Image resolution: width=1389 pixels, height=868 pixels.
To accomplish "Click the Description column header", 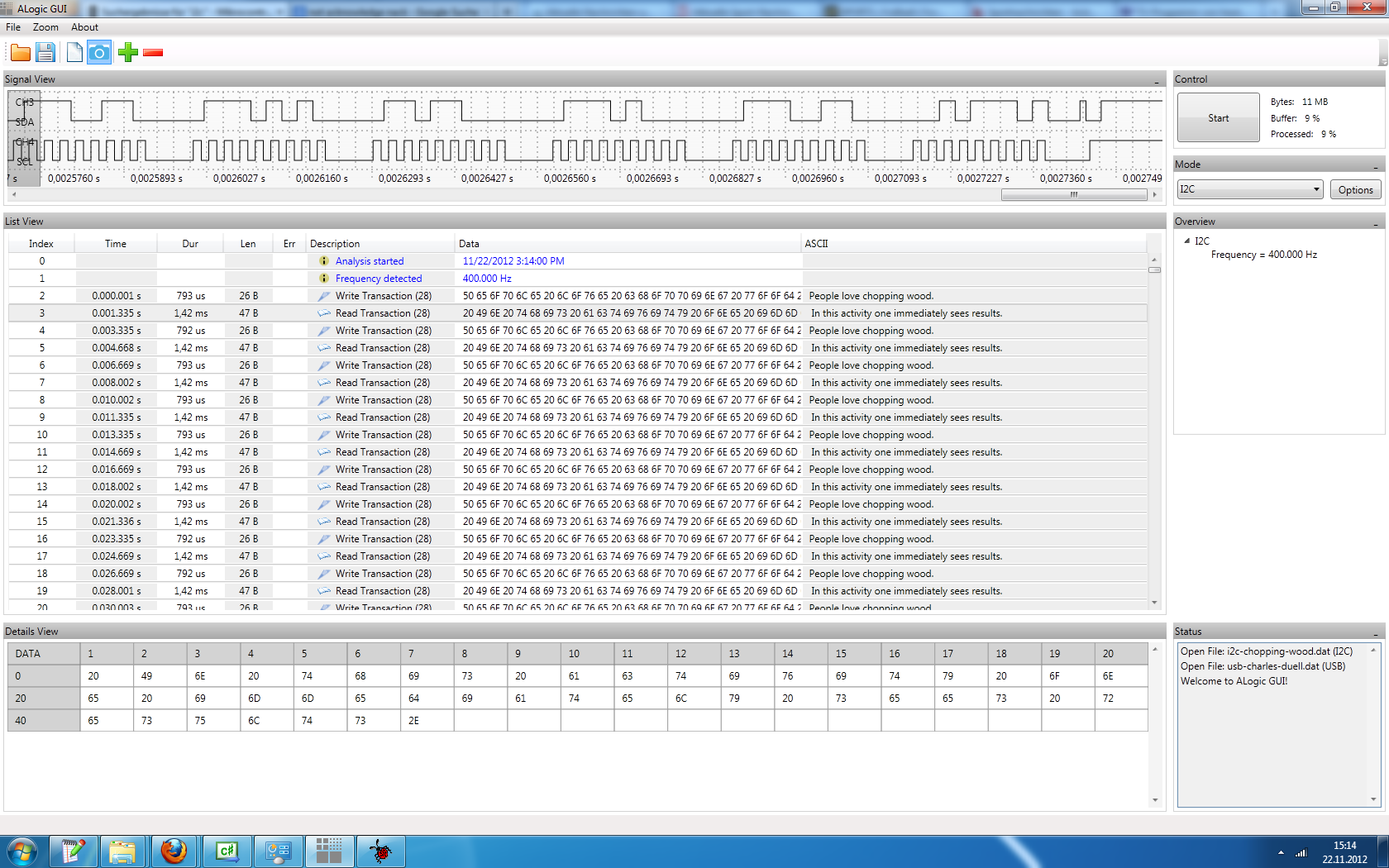I will (380, 244).
